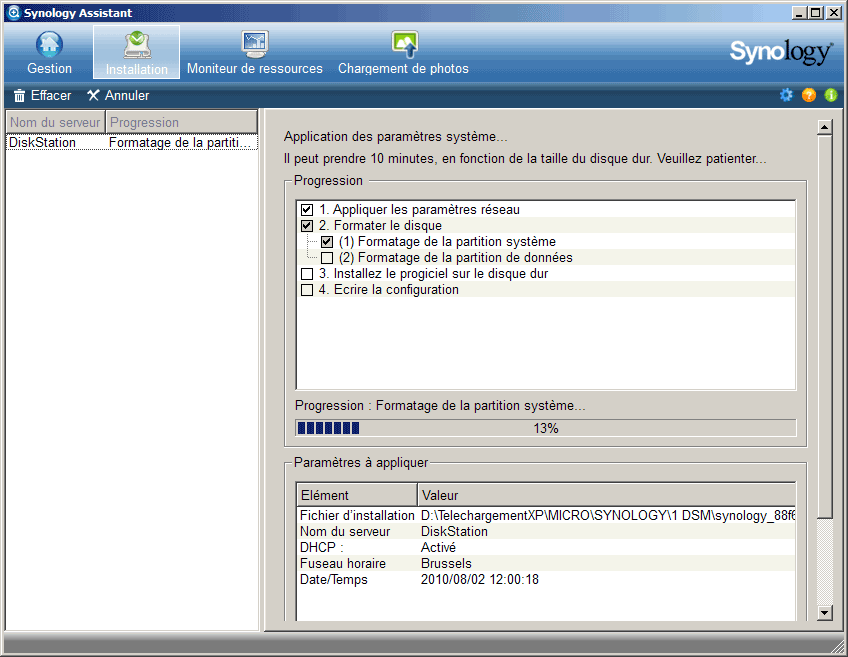The image size is (848, 657).
Task: Click the Fuseau horaire Brussels value
Action: 446,563
